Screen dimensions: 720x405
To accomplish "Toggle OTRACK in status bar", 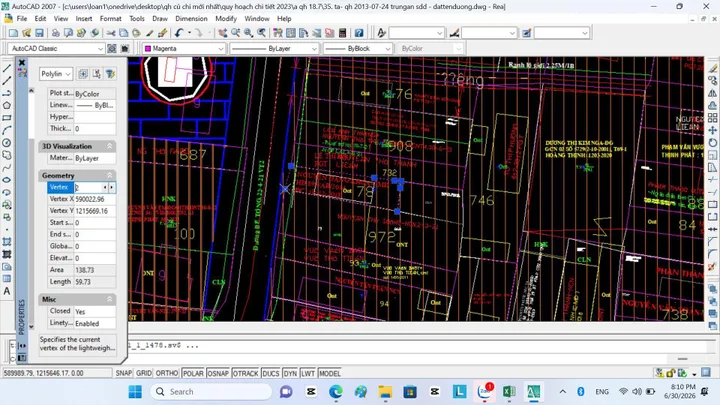I will pos(245,373).
